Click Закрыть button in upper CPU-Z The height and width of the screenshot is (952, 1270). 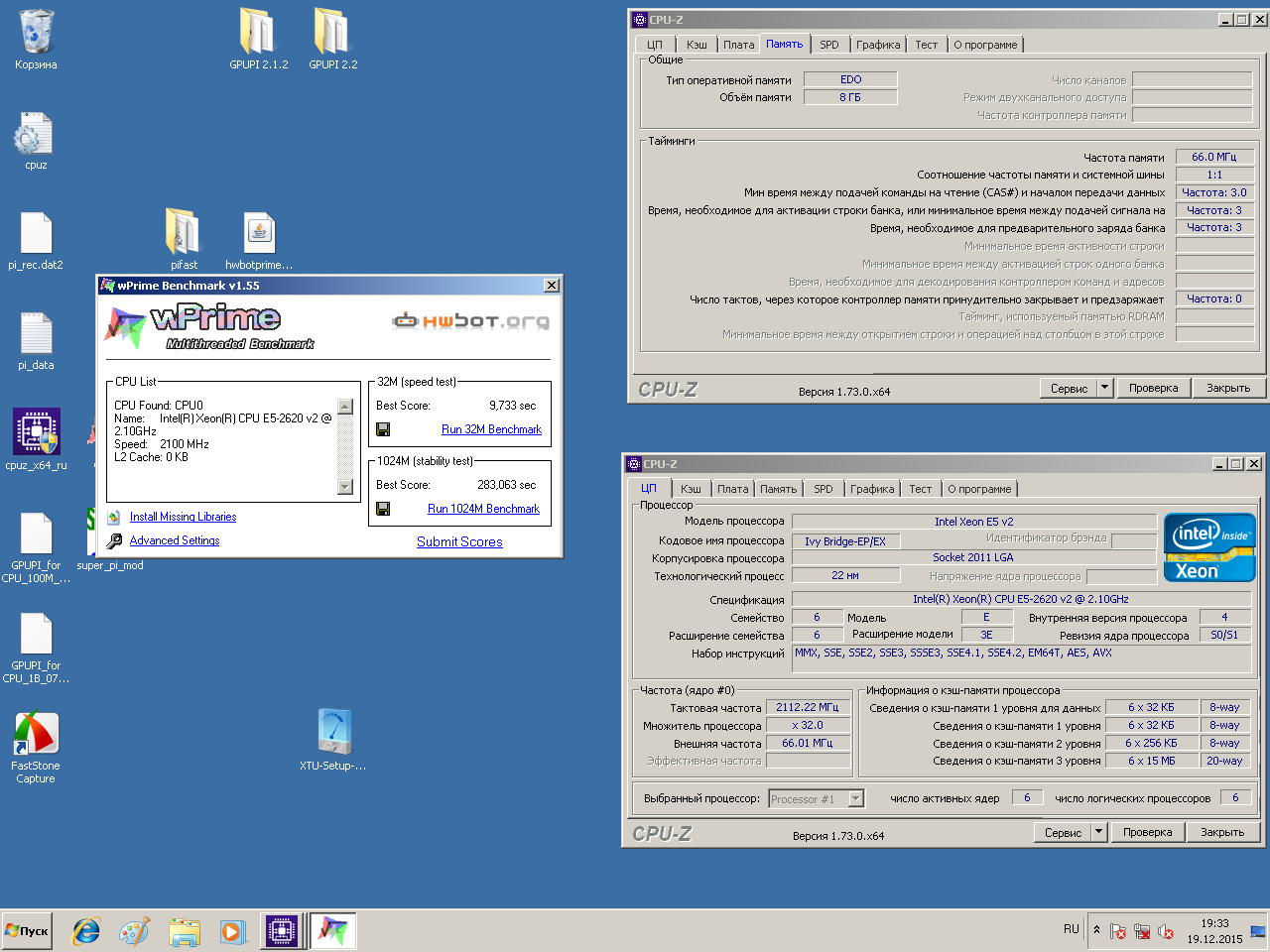(x=1228, y=388)
